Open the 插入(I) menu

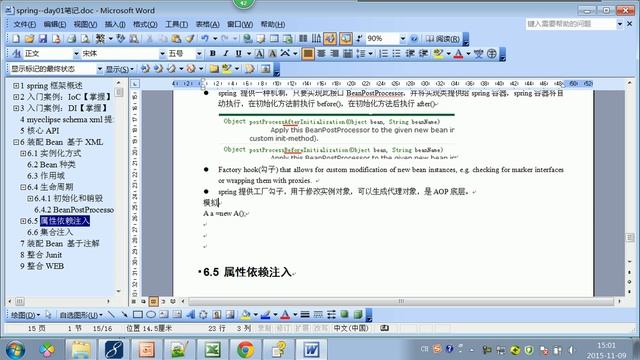(115, 24)
